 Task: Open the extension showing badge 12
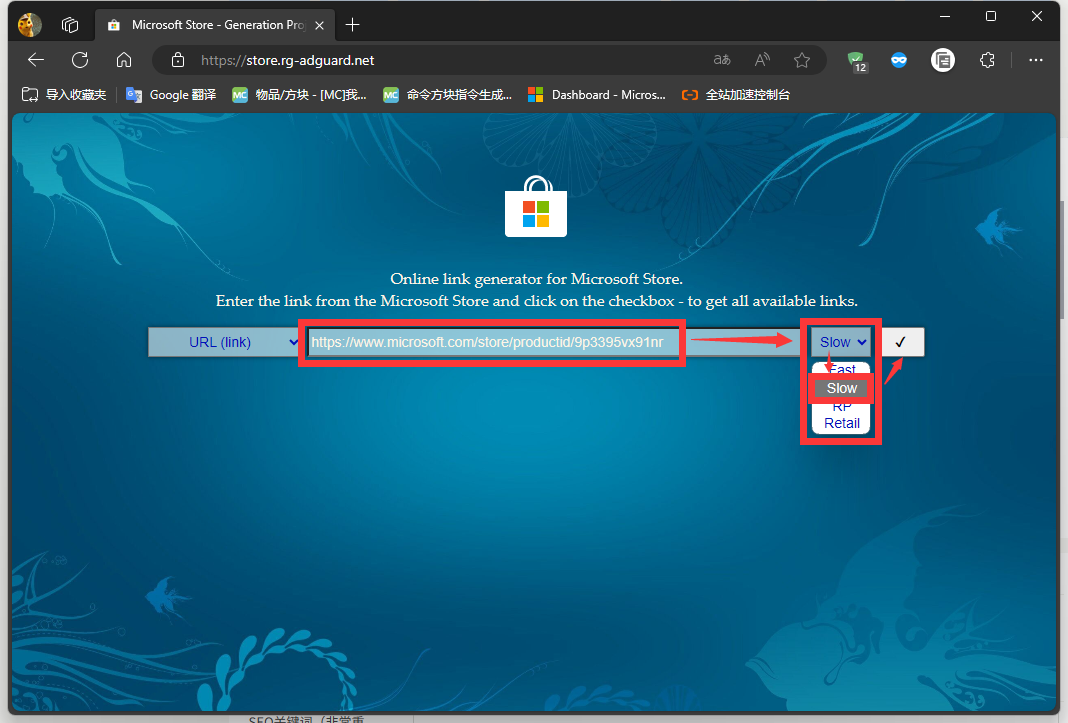(x=857, y=61)
